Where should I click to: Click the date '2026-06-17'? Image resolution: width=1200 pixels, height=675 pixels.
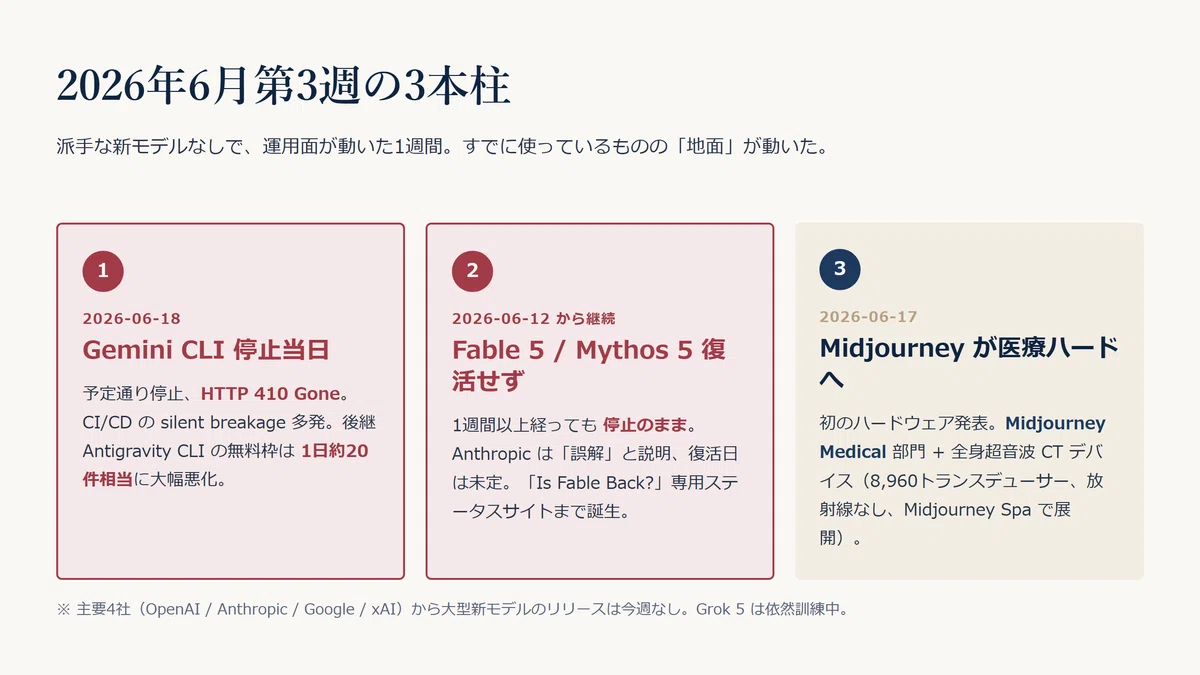[868, 317]
